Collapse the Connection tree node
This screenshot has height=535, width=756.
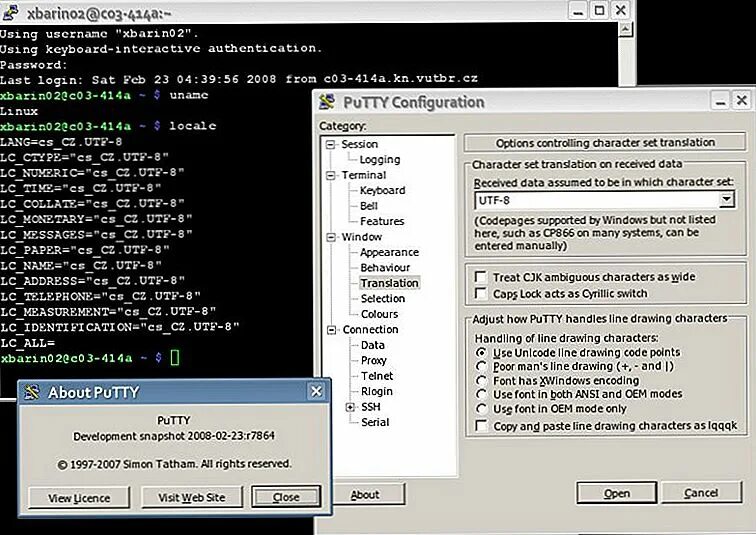tap(331, 330)
